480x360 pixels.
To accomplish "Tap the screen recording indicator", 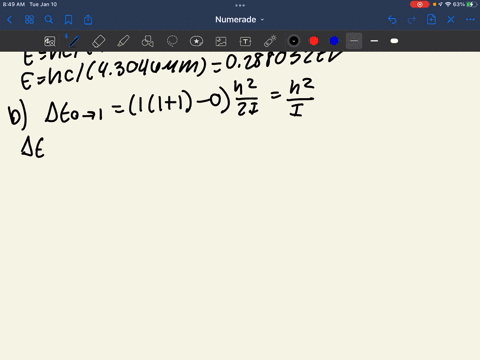I will [x=420, y=5].
